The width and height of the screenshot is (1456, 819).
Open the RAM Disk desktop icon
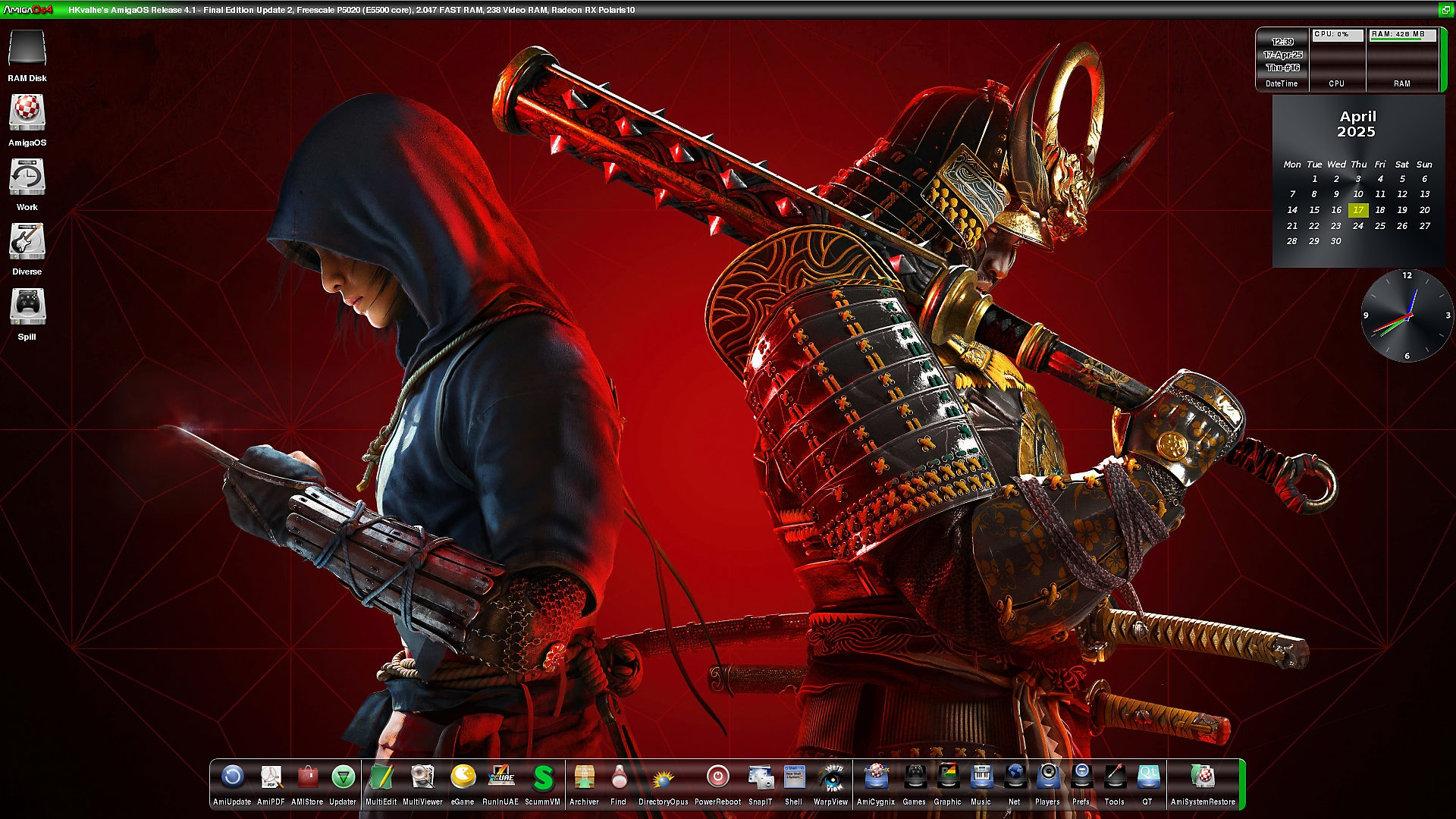(x=27, y=50)
